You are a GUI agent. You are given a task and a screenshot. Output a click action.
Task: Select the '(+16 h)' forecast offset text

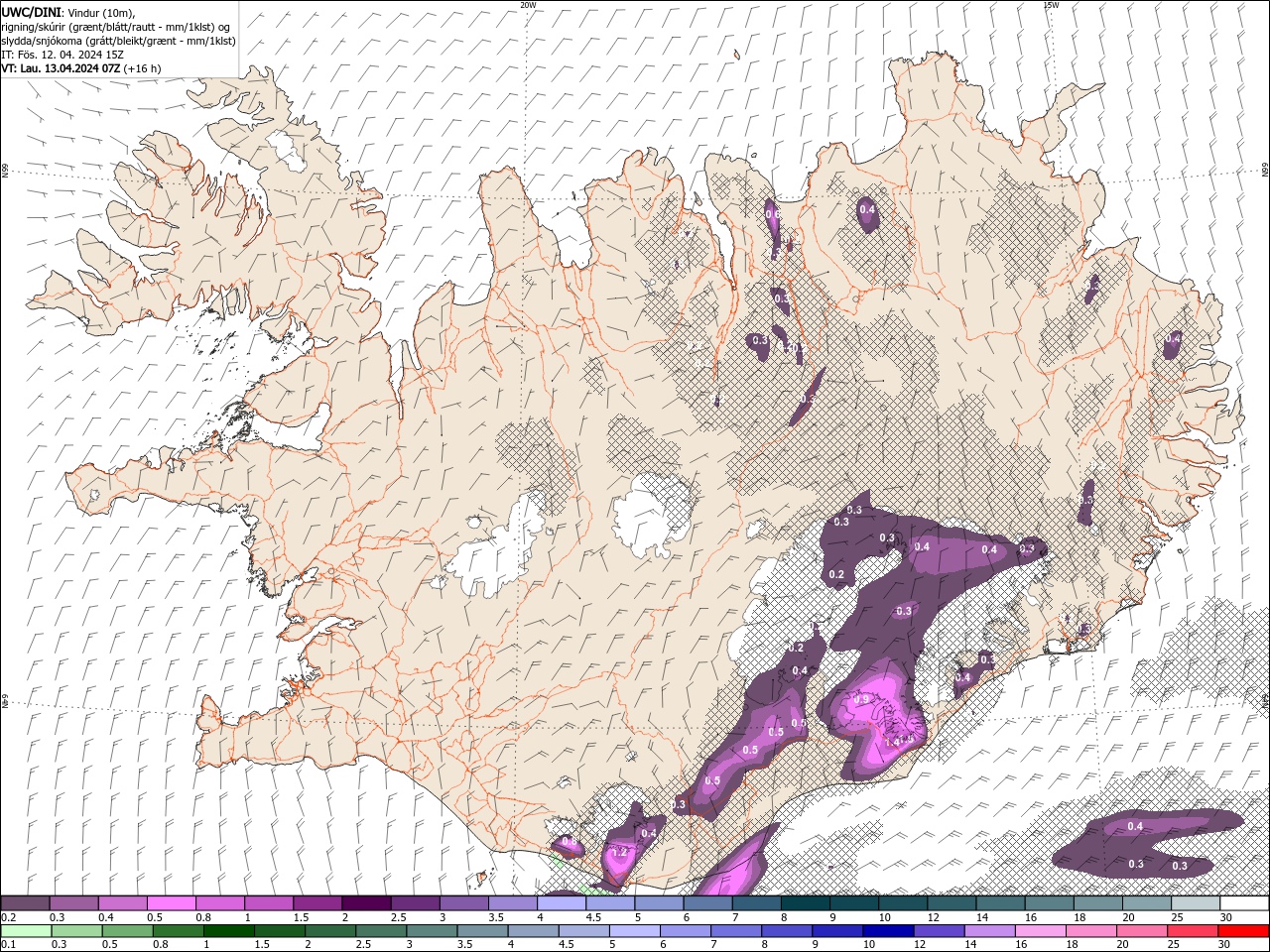[x=143, y=68]
